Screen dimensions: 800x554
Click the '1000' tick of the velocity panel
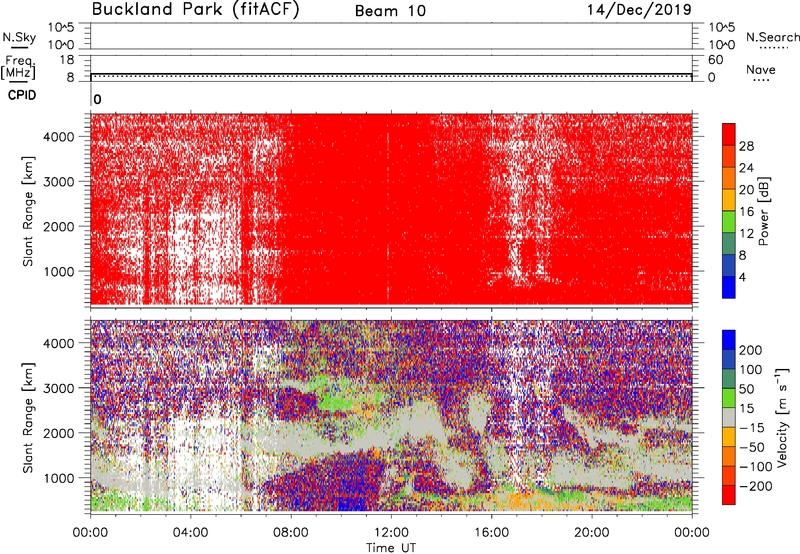point(59,478)
